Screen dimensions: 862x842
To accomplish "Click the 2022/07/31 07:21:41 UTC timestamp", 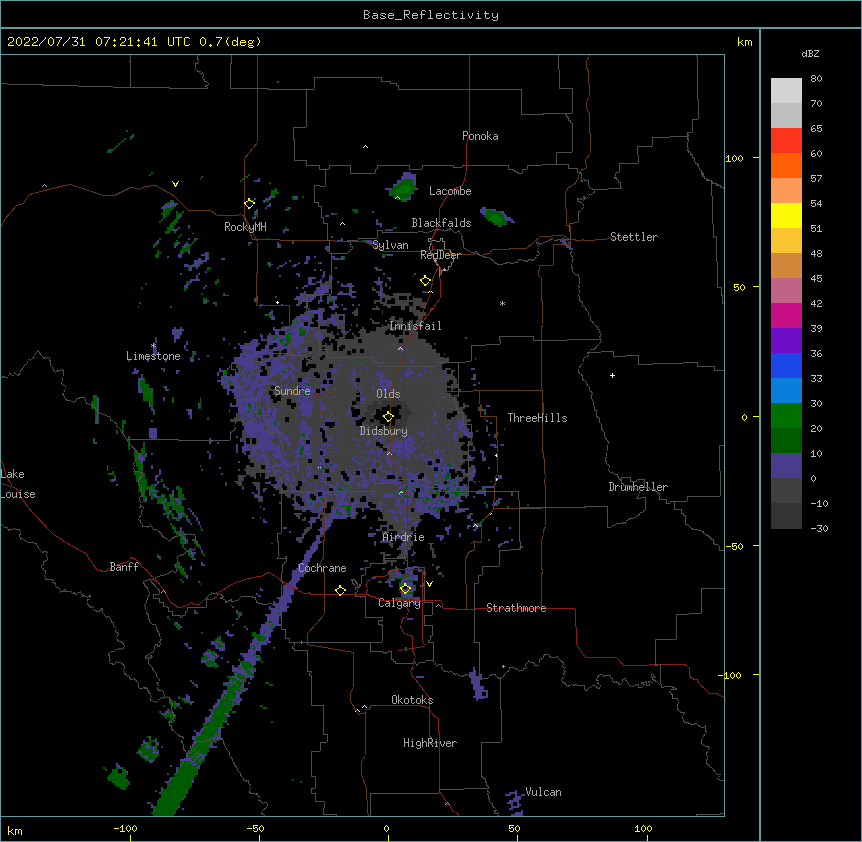I will point(99,42).
